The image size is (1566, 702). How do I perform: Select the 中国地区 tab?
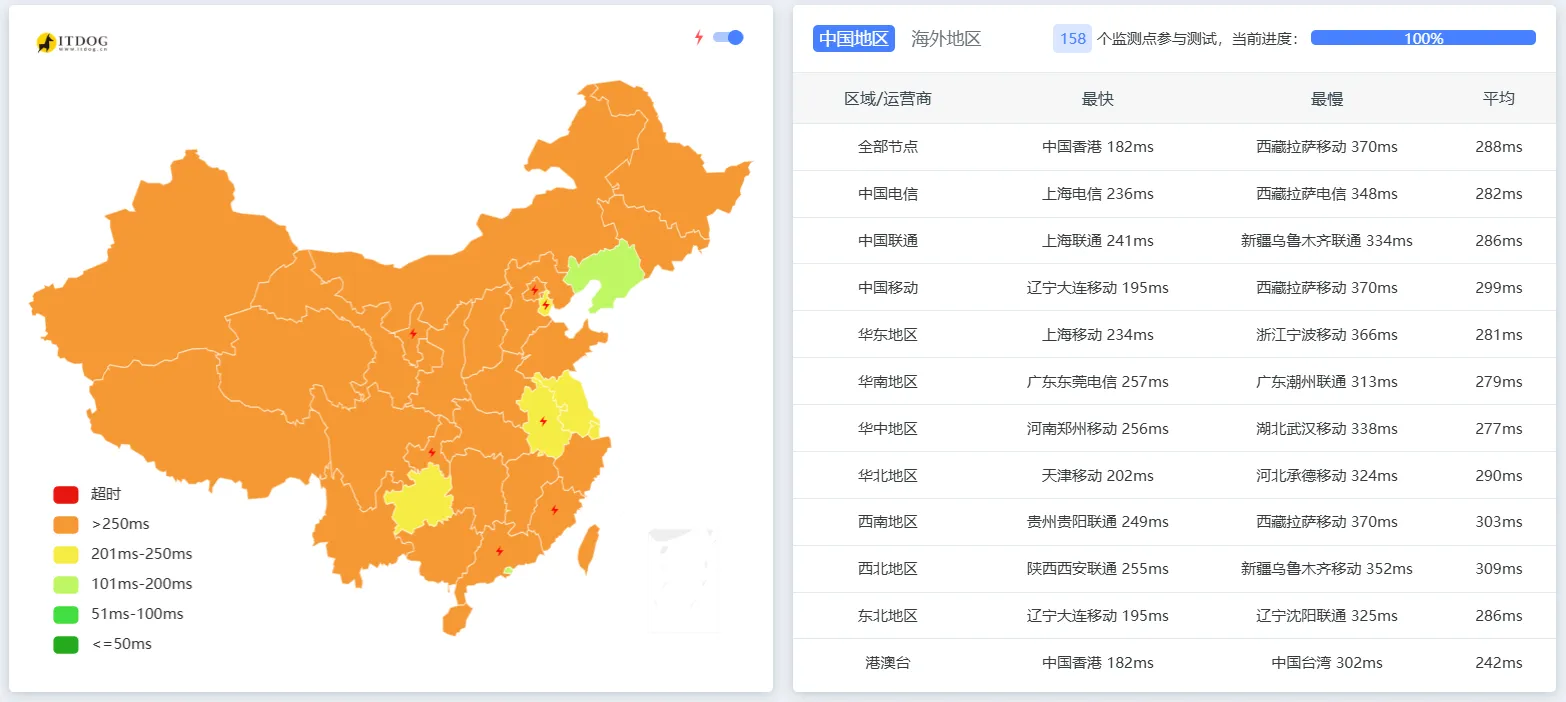pyautogui.click(x=853, y=38)
